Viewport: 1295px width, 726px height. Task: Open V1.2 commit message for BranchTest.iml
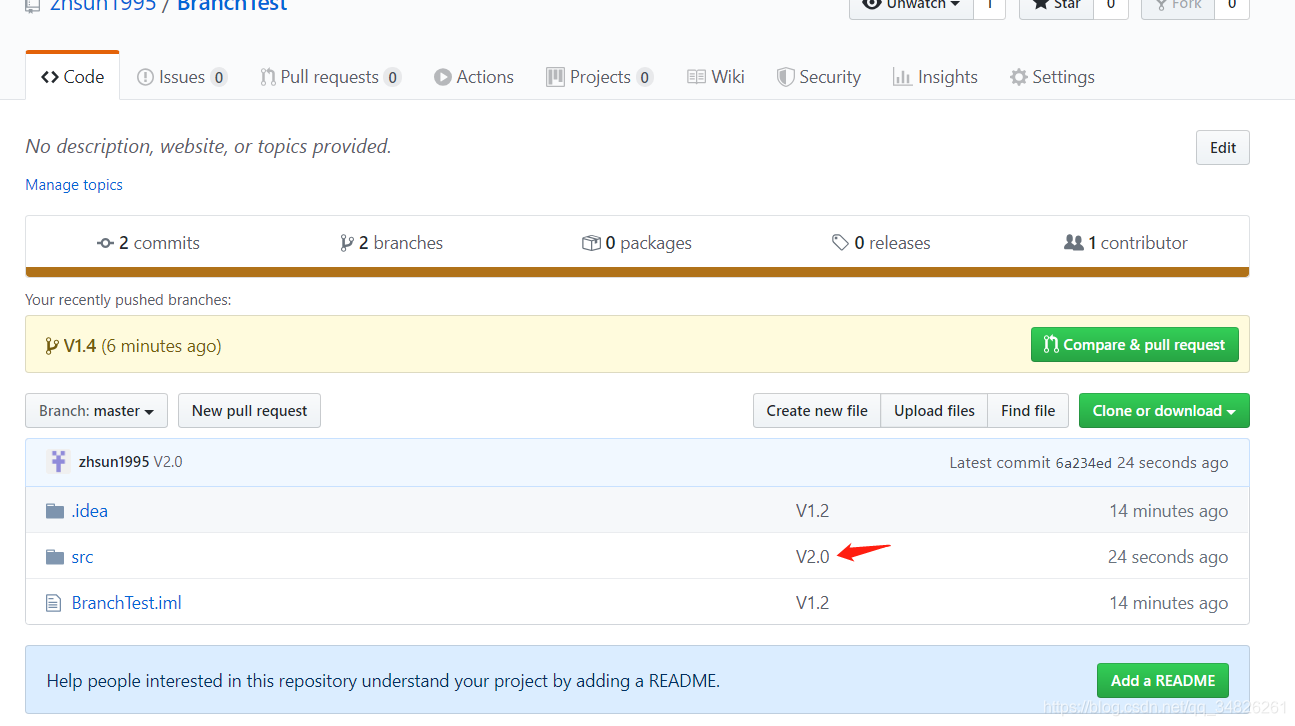point(812,603)
